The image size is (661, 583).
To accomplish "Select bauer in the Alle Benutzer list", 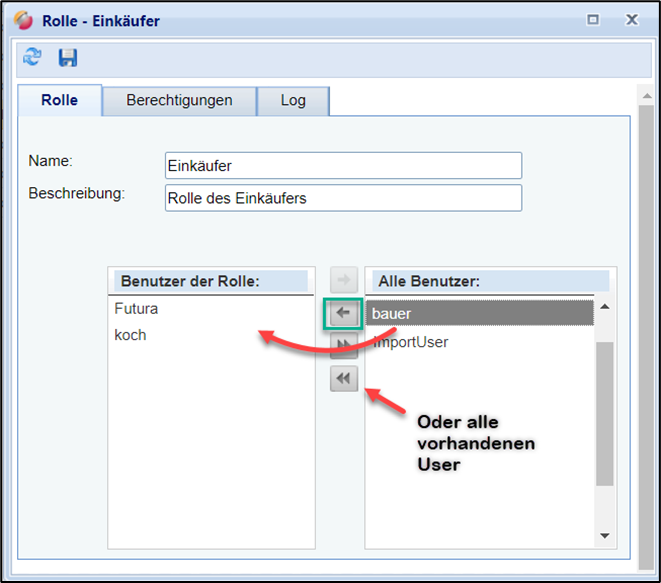I will click(480, 314).
